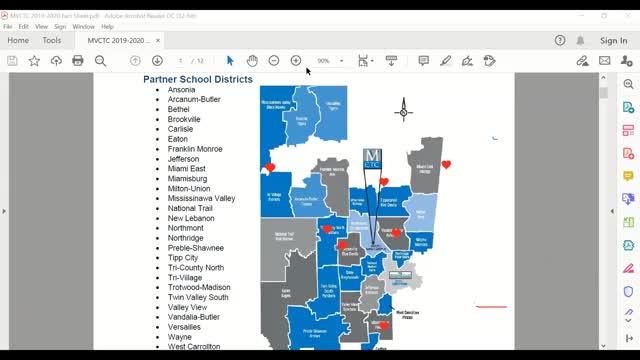Expand the fit page options arrow
This screenshot has width=640, height=360.
372,61
